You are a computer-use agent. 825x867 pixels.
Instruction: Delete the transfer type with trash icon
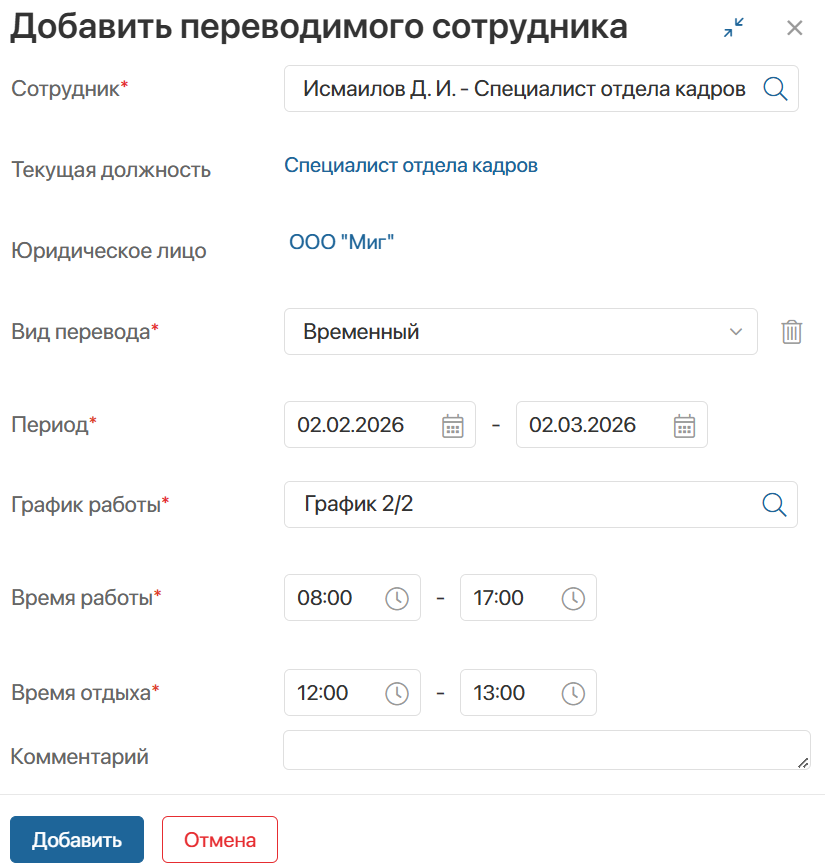point(792,332)
